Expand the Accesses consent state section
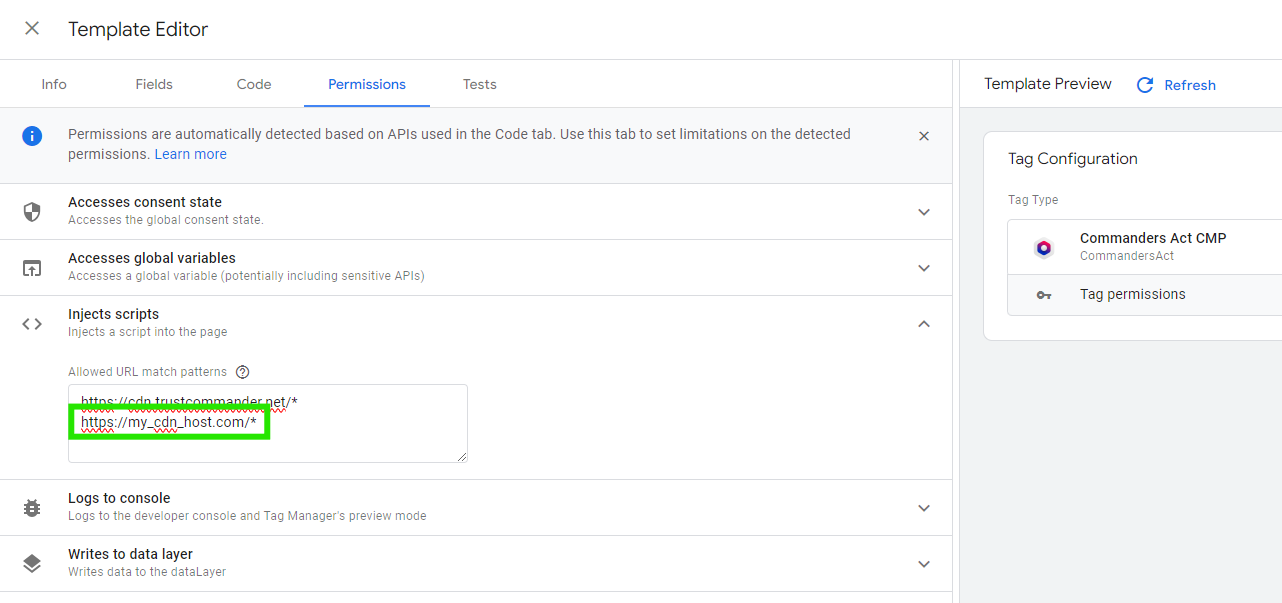1282x603 pixels. [924, 212]
